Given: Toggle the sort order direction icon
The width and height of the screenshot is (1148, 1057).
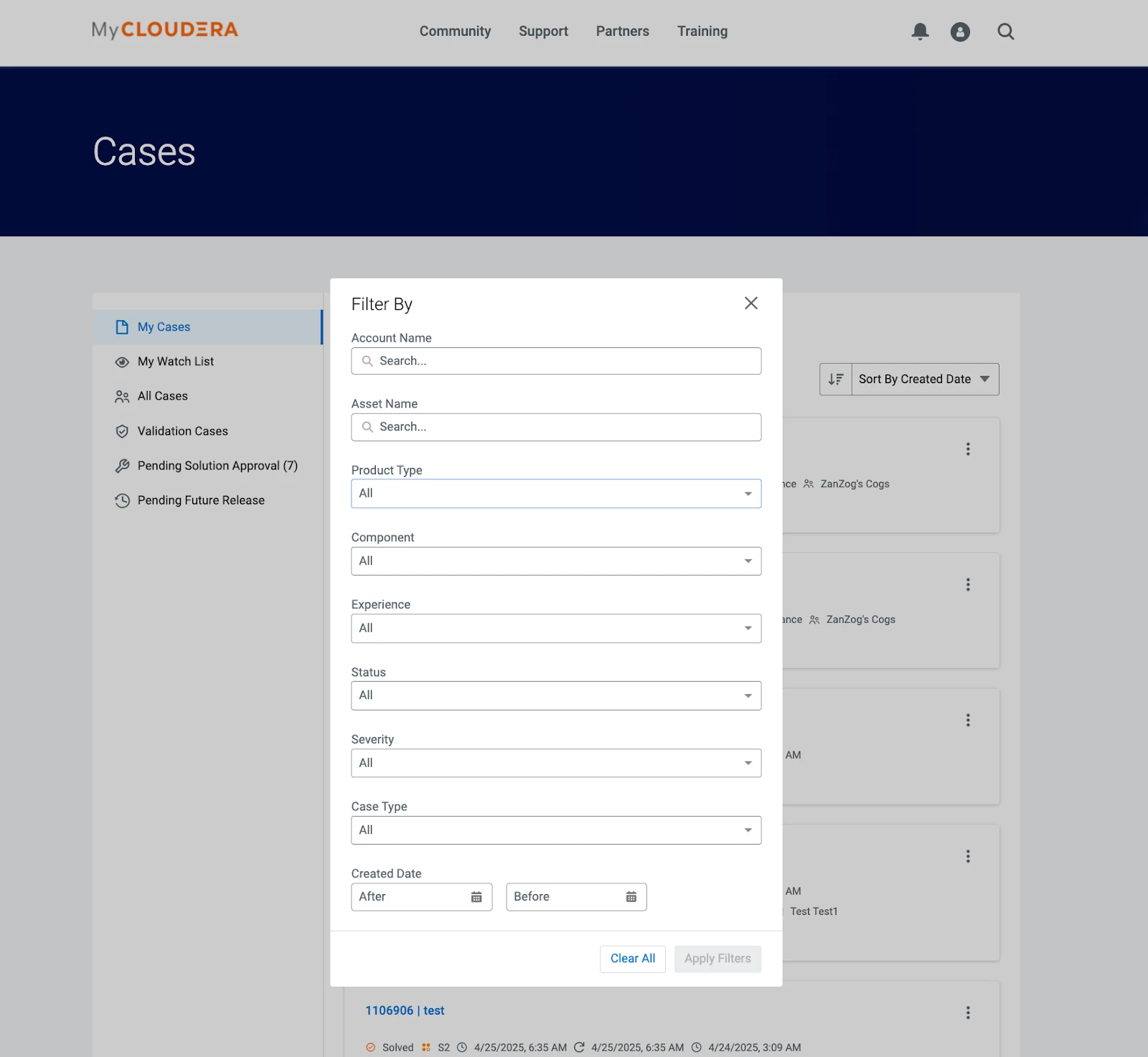Looking at the screenshot, I should pyautogui.click(x=836, y=379).
